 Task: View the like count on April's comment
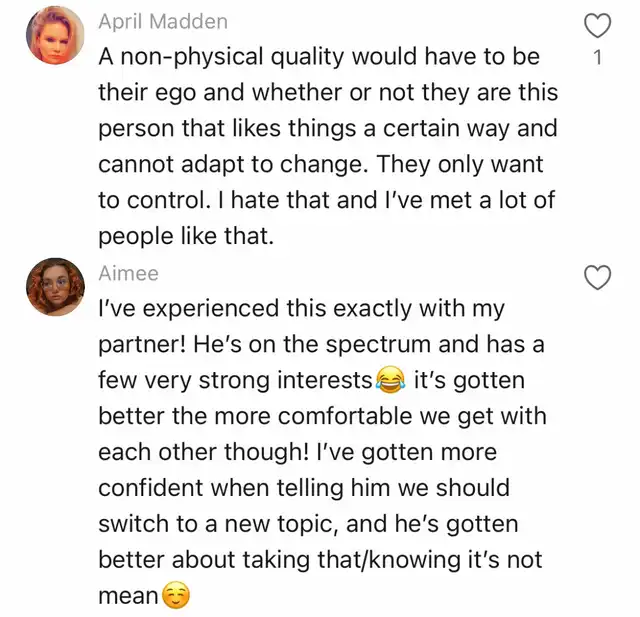point(597,57)
